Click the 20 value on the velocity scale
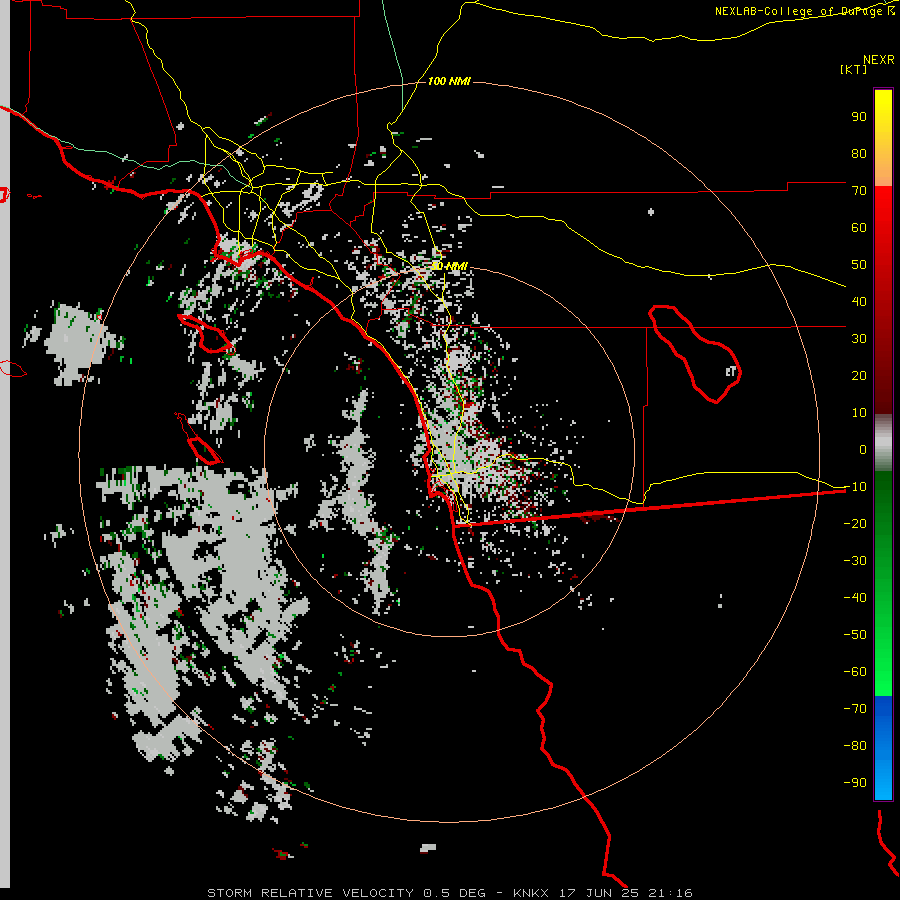Image resolution: width=900 pixels, height=900 pixels. coord(859,376)
